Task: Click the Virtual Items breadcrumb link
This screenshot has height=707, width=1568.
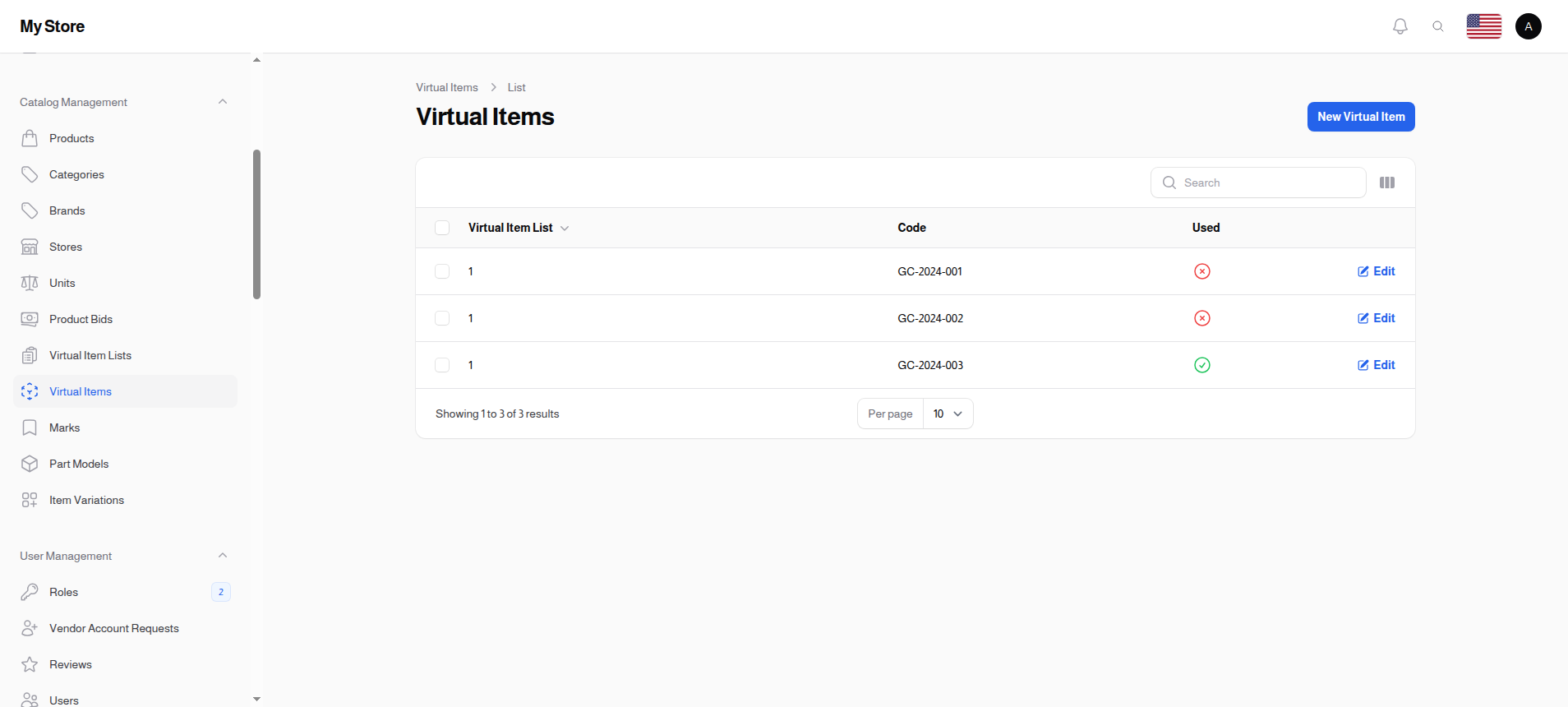Action: 446,87
